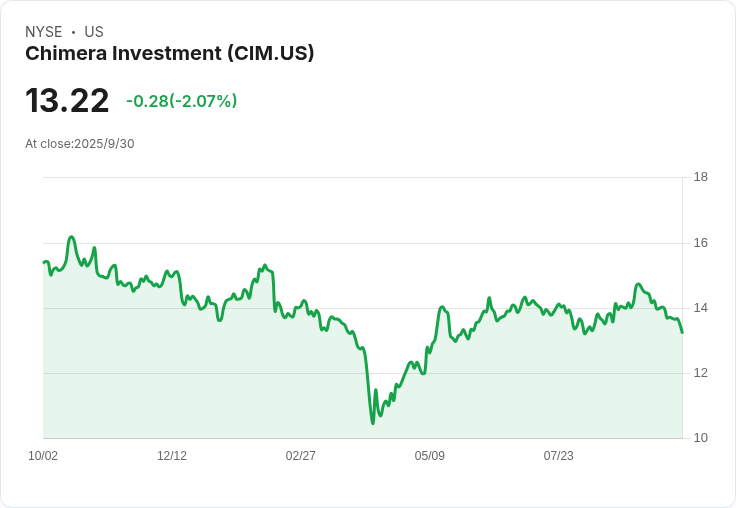The image size is (736, 508).
Task: Click the 18 price axis label
Action: point(701,178)
